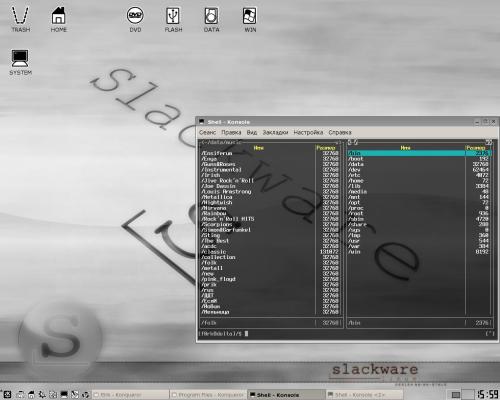Select the /boot directory in right panel
This screenshot has width=500, height=400.
pyautogui.click(x=419, y=159)
